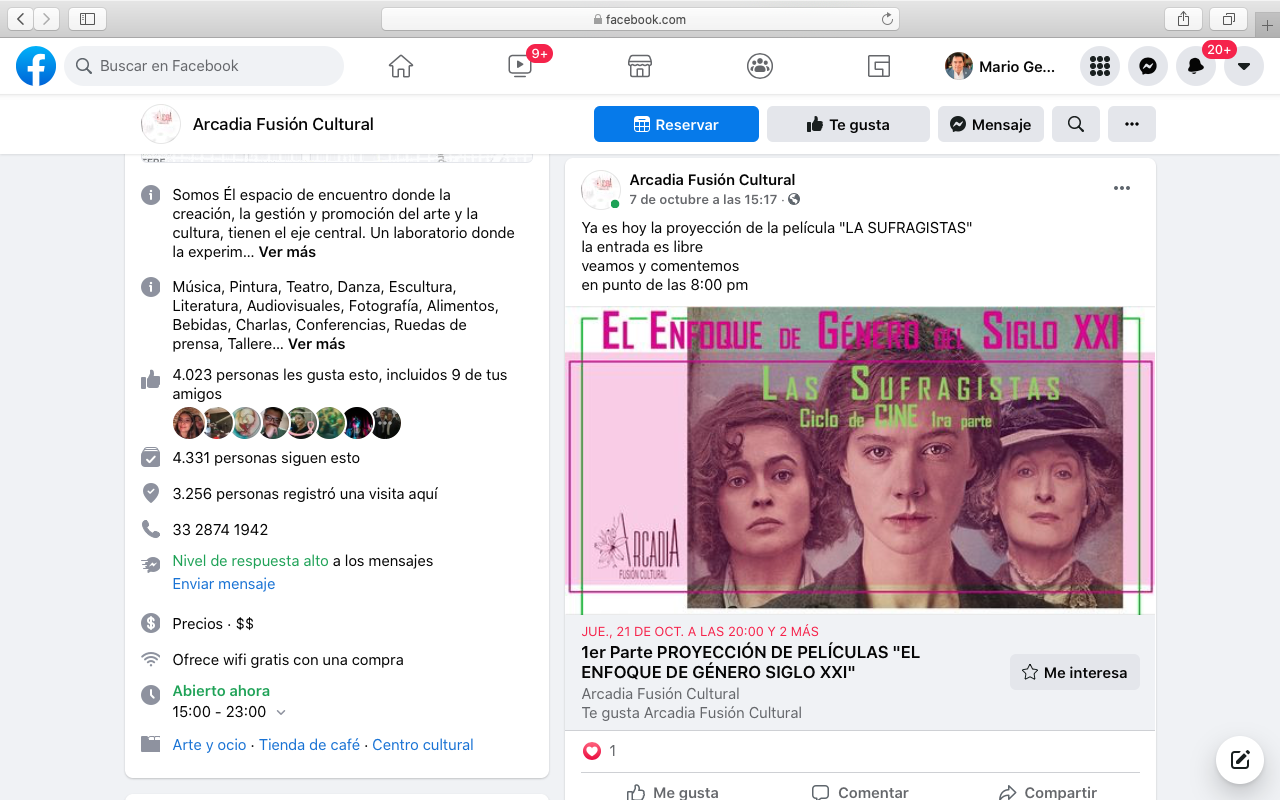This screenshot has width=1280, height=800.
Task: Search within the page using the magnifier button
Action: [1076, 124]
